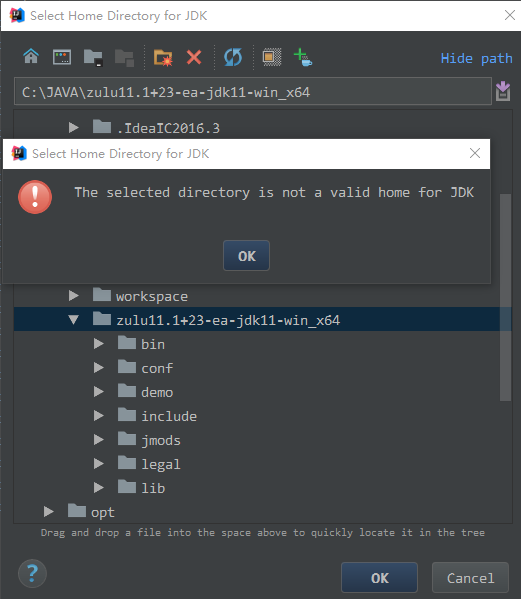This screenshot has height=599, width=521.
Task: Select the zulu11.1+23-ea-jdk11-win_x64 row
Action: [x=262, y=319]
